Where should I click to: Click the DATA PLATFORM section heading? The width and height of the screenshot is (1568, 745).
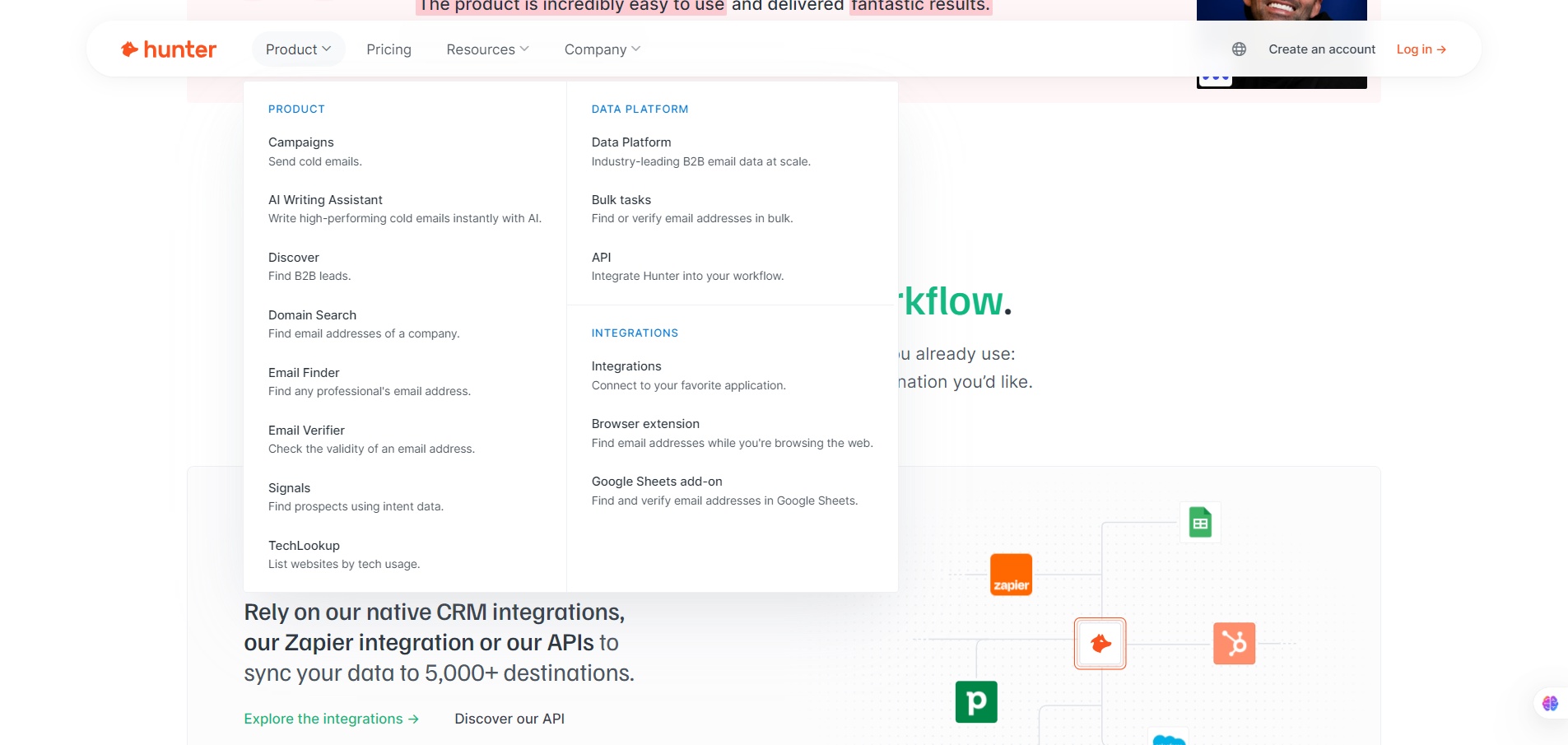[640, 109]
